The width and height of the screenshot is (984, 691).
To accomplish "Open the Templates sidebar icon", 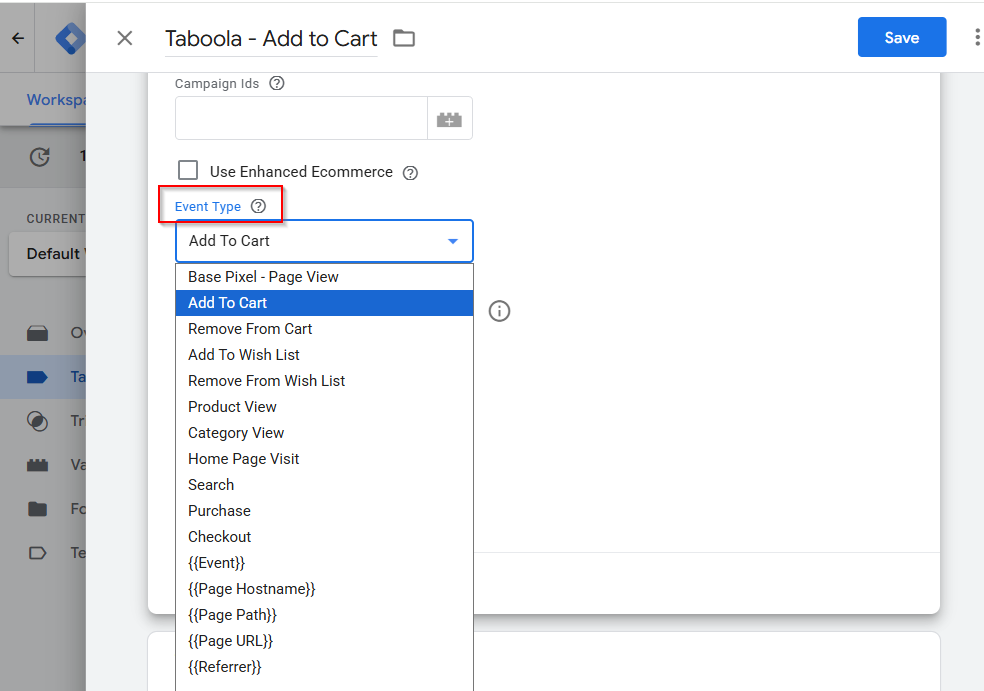I will pos(38,553).
